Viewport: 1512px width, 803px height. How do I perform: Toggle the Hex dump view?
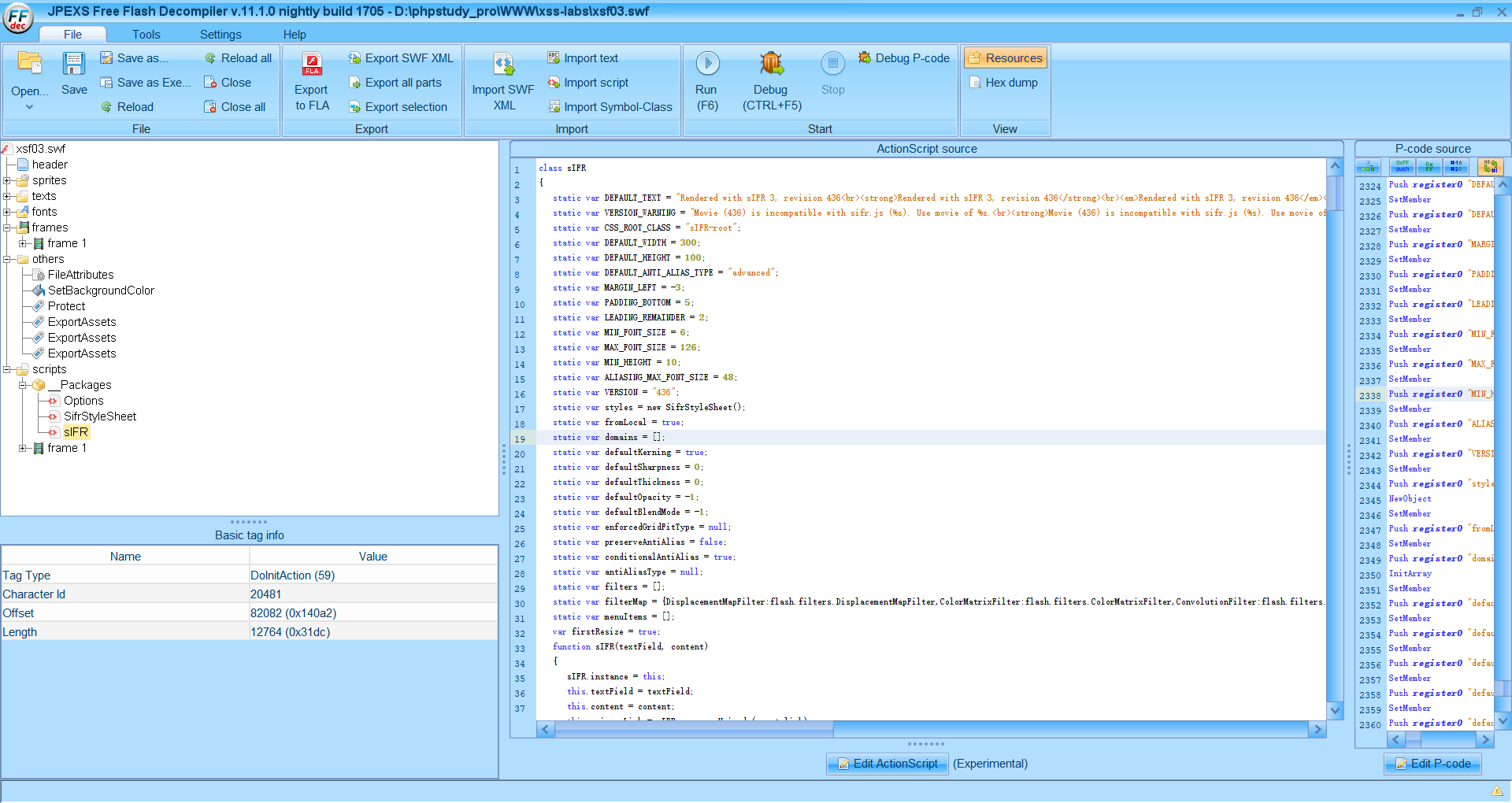(1003, 82)
